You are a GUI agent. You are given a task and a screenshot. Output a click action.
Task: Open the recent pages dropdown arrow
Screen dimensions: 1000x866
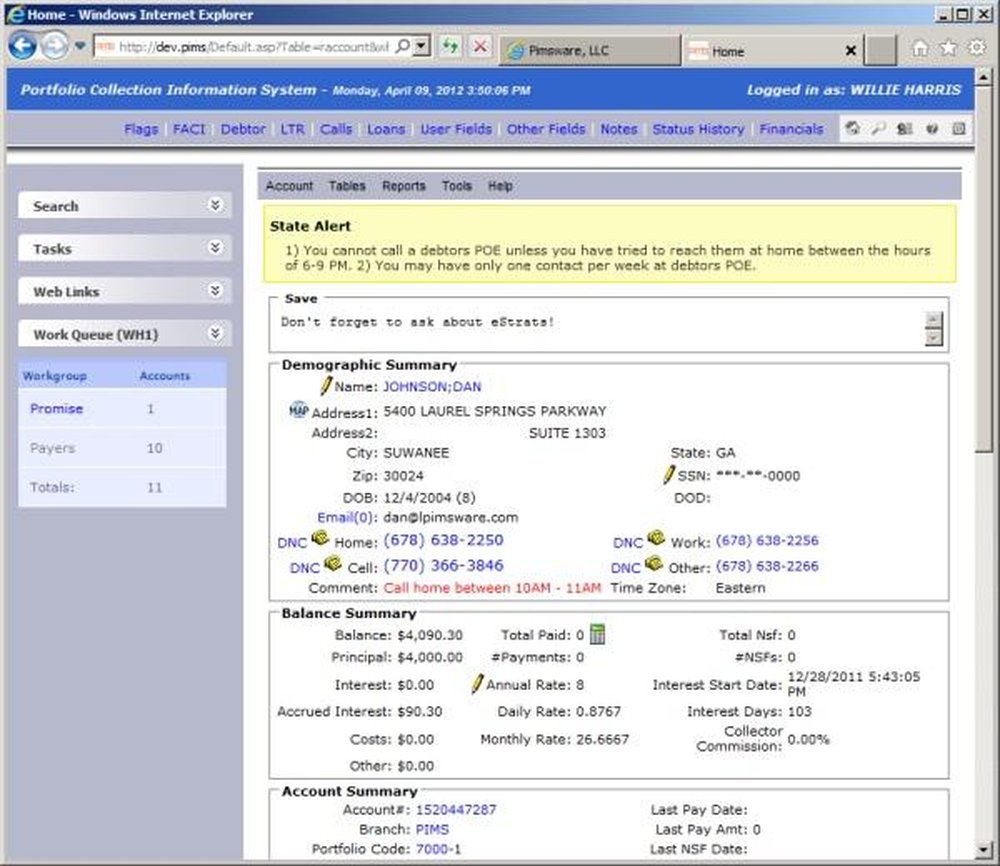pyautogui.click(x=80, y=46)
